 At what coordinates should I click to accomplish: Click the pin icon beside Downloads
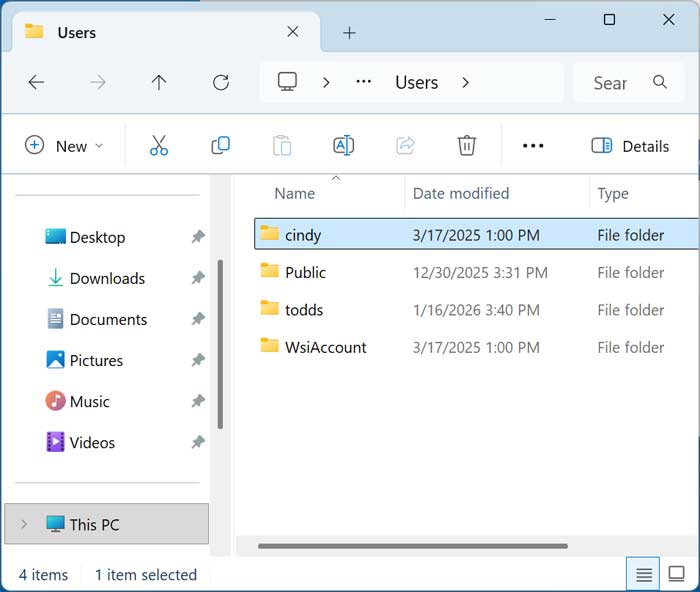tap(198, 278)
